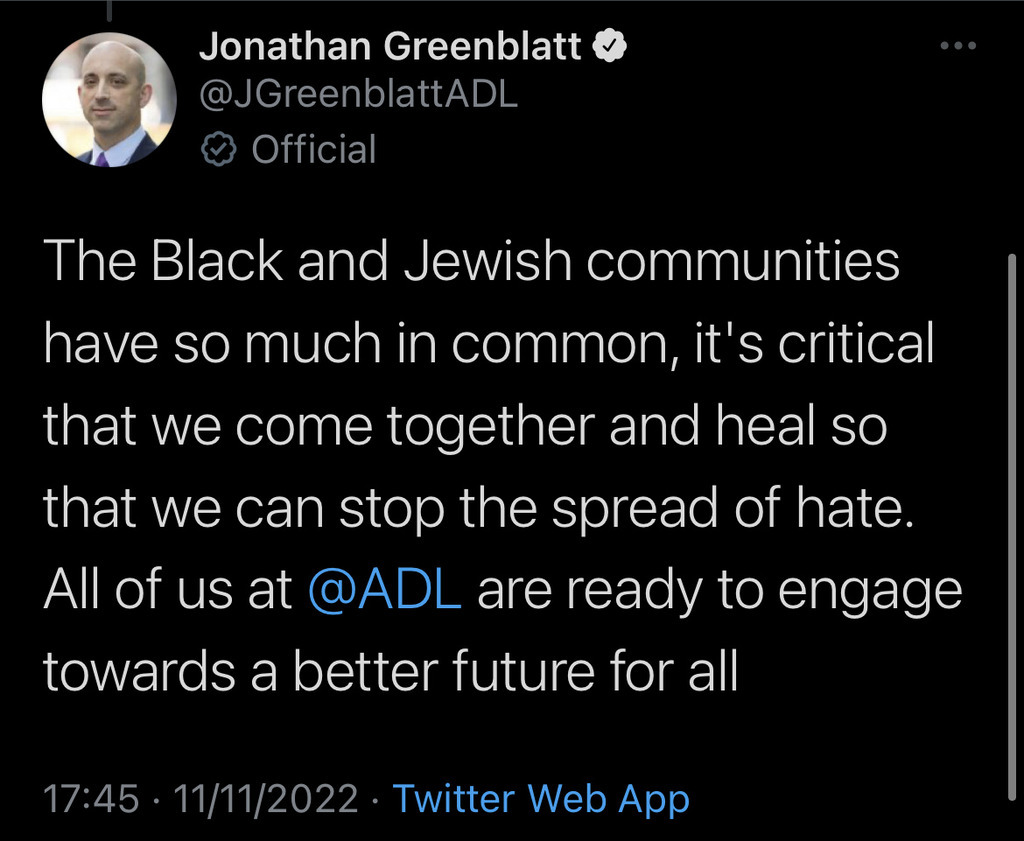Viewport: 1024px width, 841px height.
Task: Click the Official label text
Action: [313, 149]
